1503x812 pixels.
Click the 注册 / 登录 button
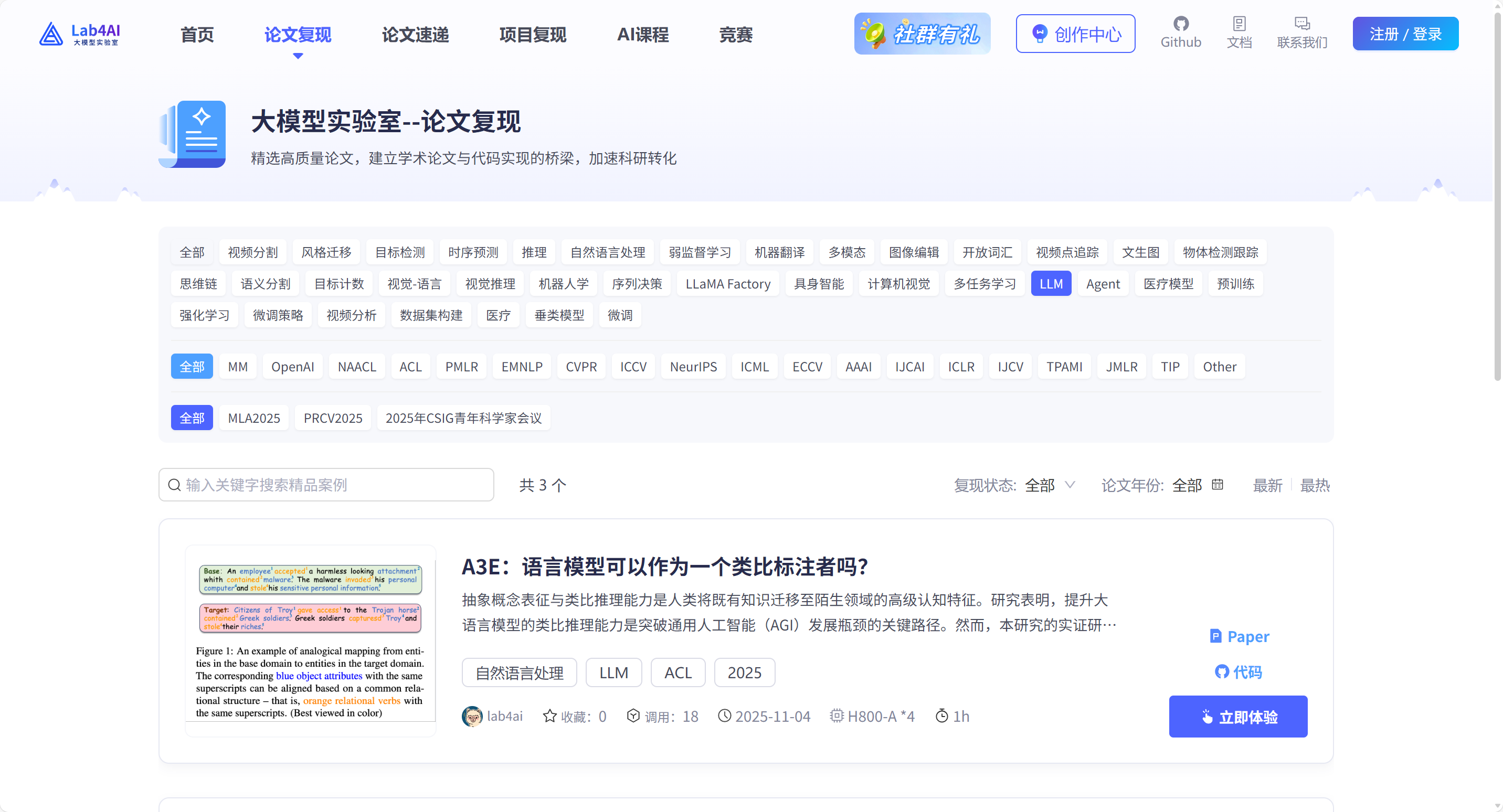point(1405,34)
